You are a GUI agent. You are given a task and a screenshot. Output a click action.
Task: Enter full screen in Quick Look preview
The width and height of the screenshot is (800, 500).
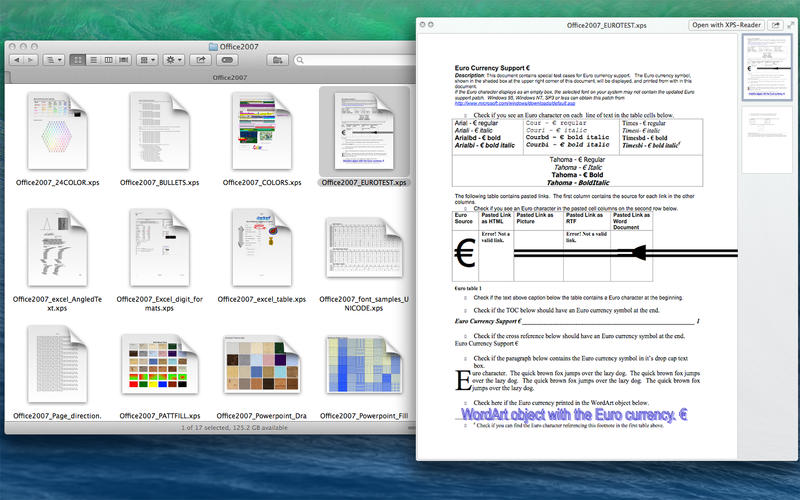pyautogui.click(x=791, y=24)
